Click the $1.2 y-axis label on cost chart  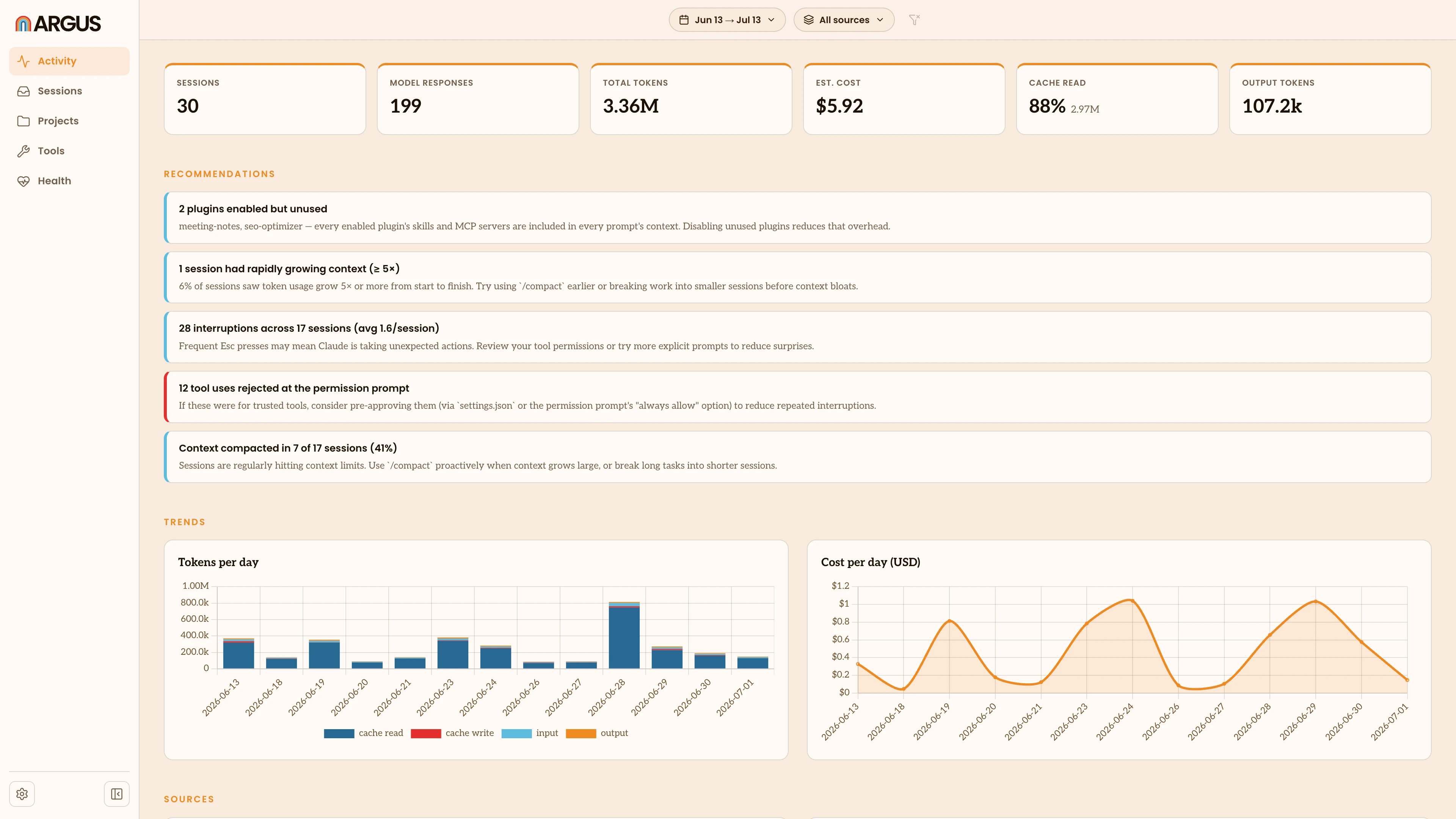click(840, 586)
